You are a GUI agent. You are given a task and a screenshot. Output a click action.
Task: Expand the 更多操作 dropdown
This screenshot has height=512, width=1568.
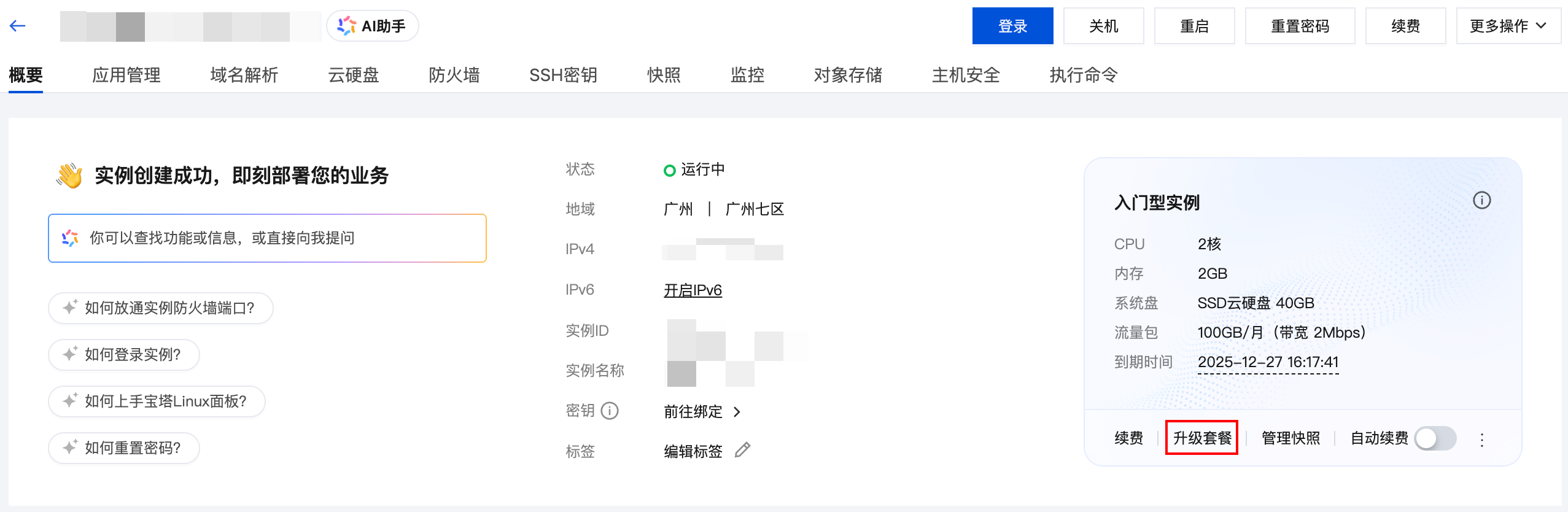point(1508,26)
